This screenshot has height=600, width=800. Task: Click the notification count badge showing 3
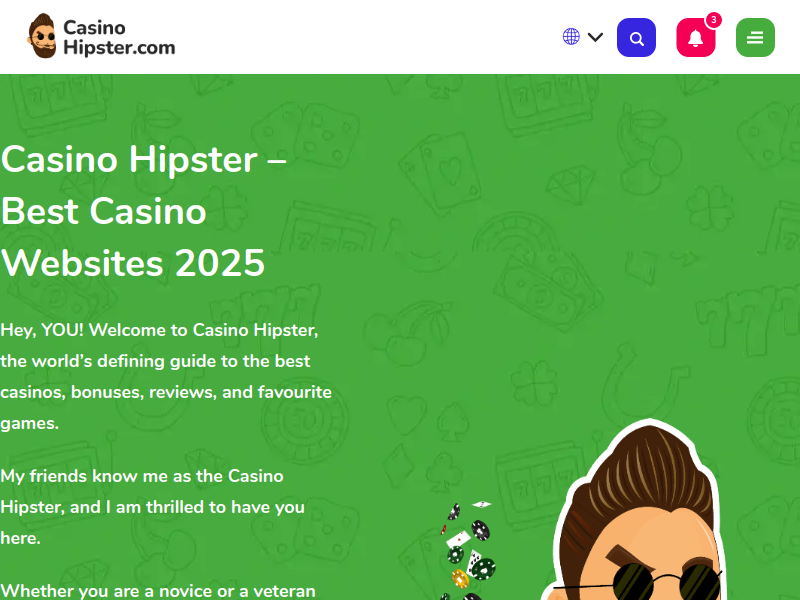(x=713, y=20)
